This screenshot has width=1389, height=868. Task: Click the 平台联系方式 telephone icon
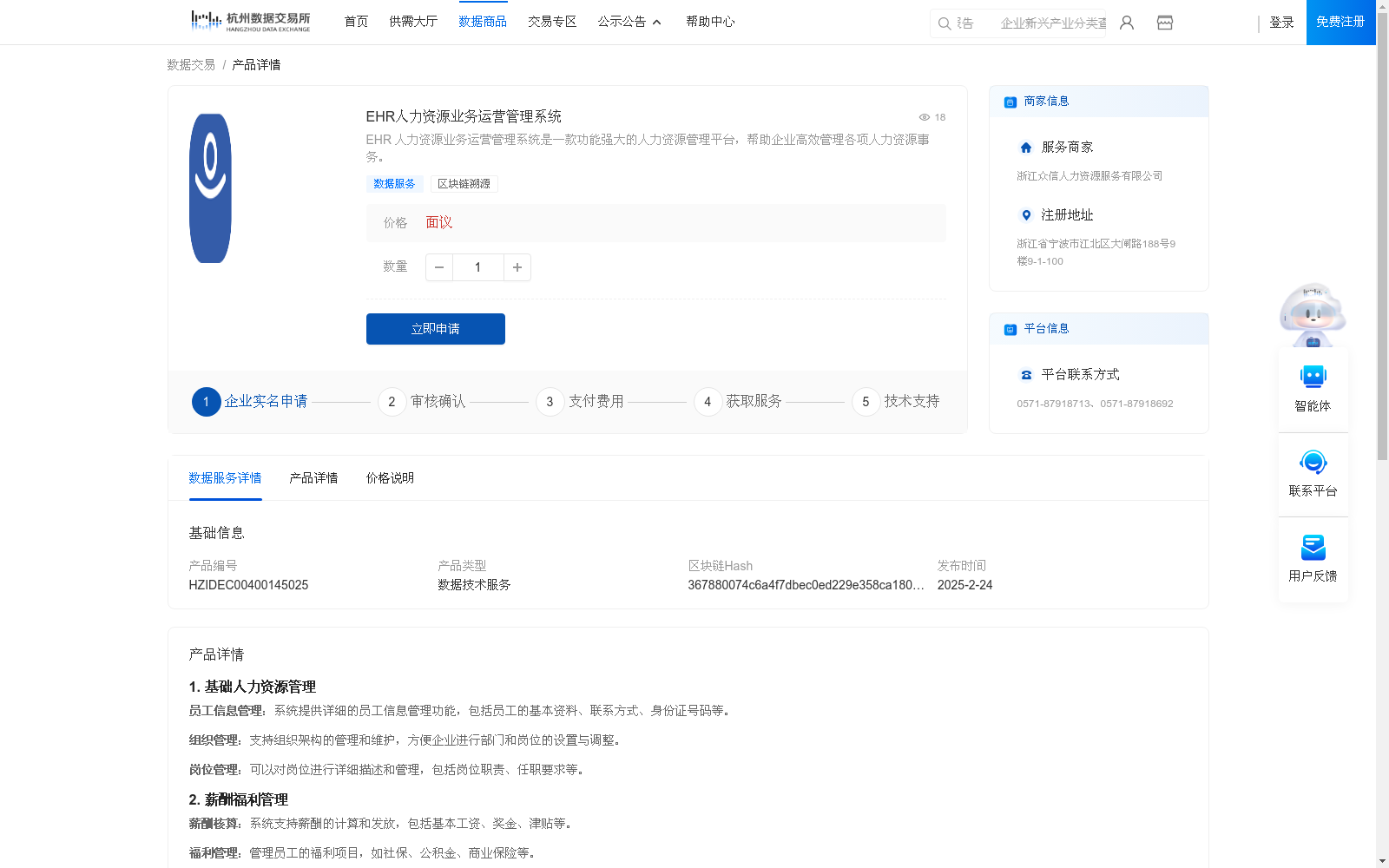(1026, 375)
